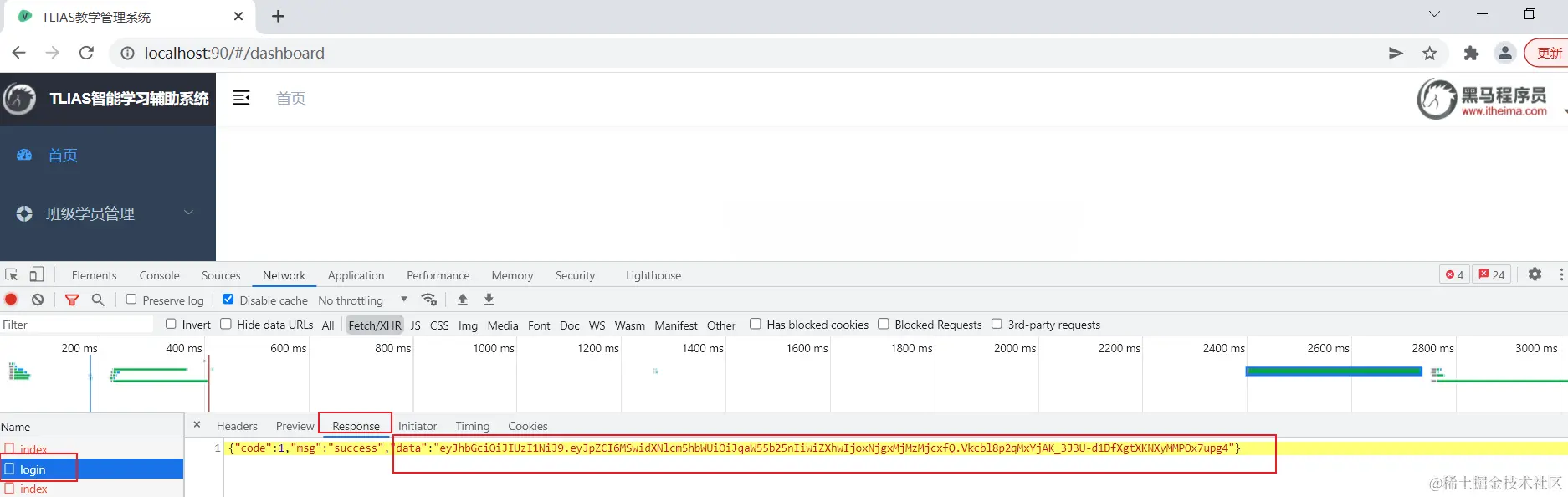Click the red errors count badge 4
The image size is (1568, 497).
tap(1454, 274)
